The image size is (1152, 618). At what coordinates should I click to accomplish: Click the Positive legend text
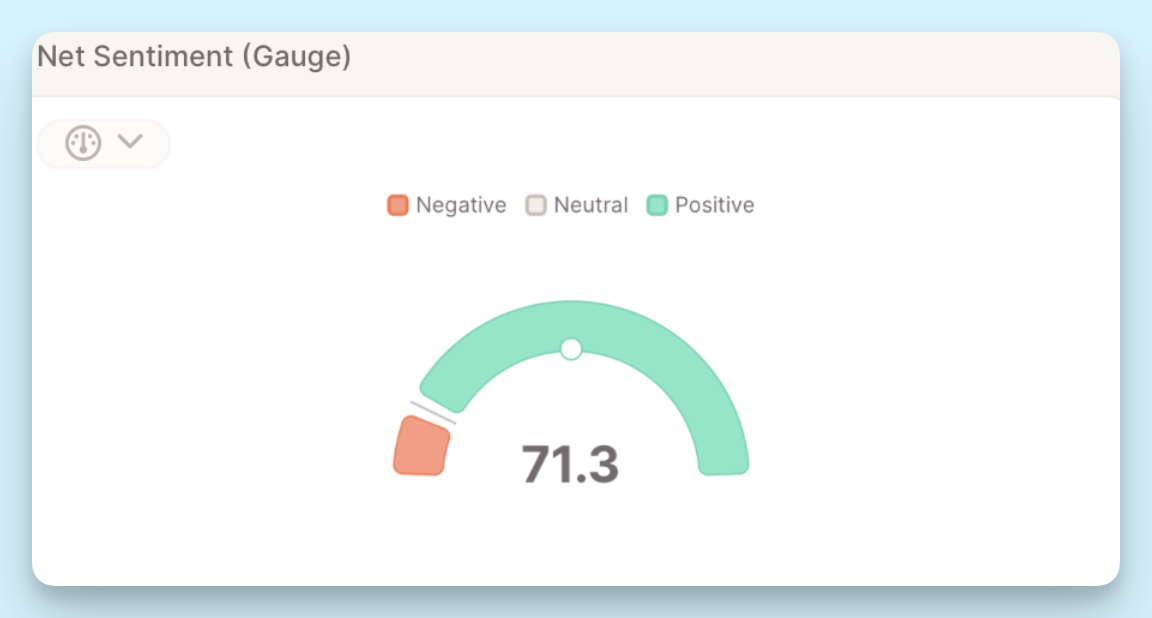714,205
